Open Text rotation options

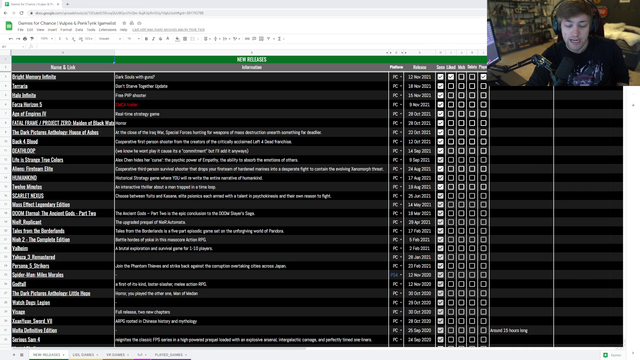pyautogui.click(x=236, y=39)
